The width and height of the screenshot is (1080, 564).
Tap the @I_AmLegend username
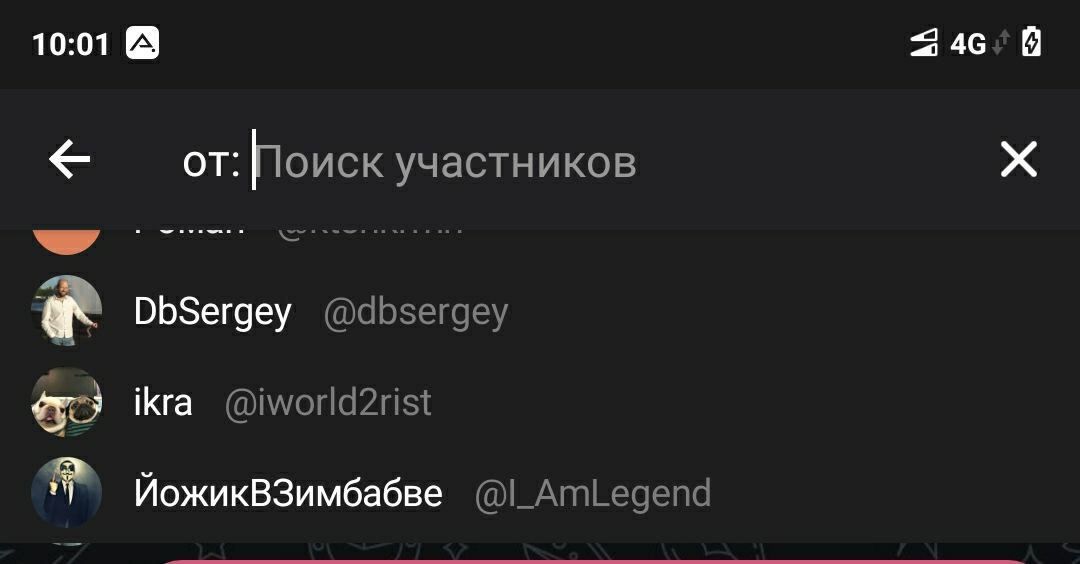pos(593,494)
